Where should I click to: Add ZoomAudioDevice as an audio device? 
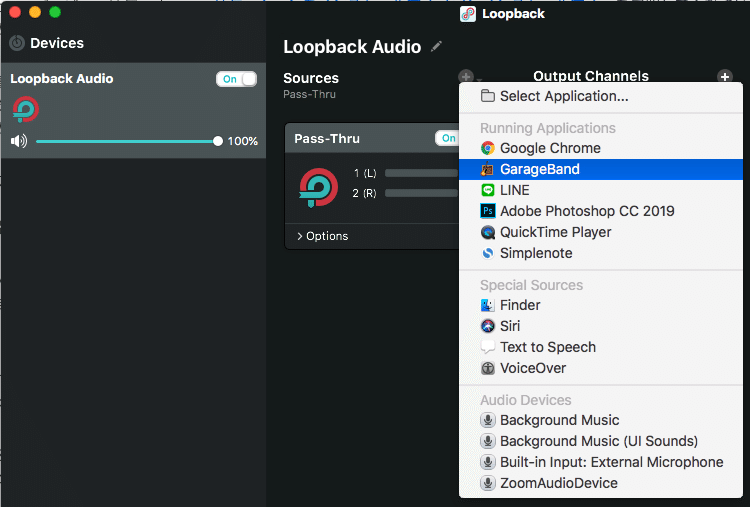pos(558,483)
